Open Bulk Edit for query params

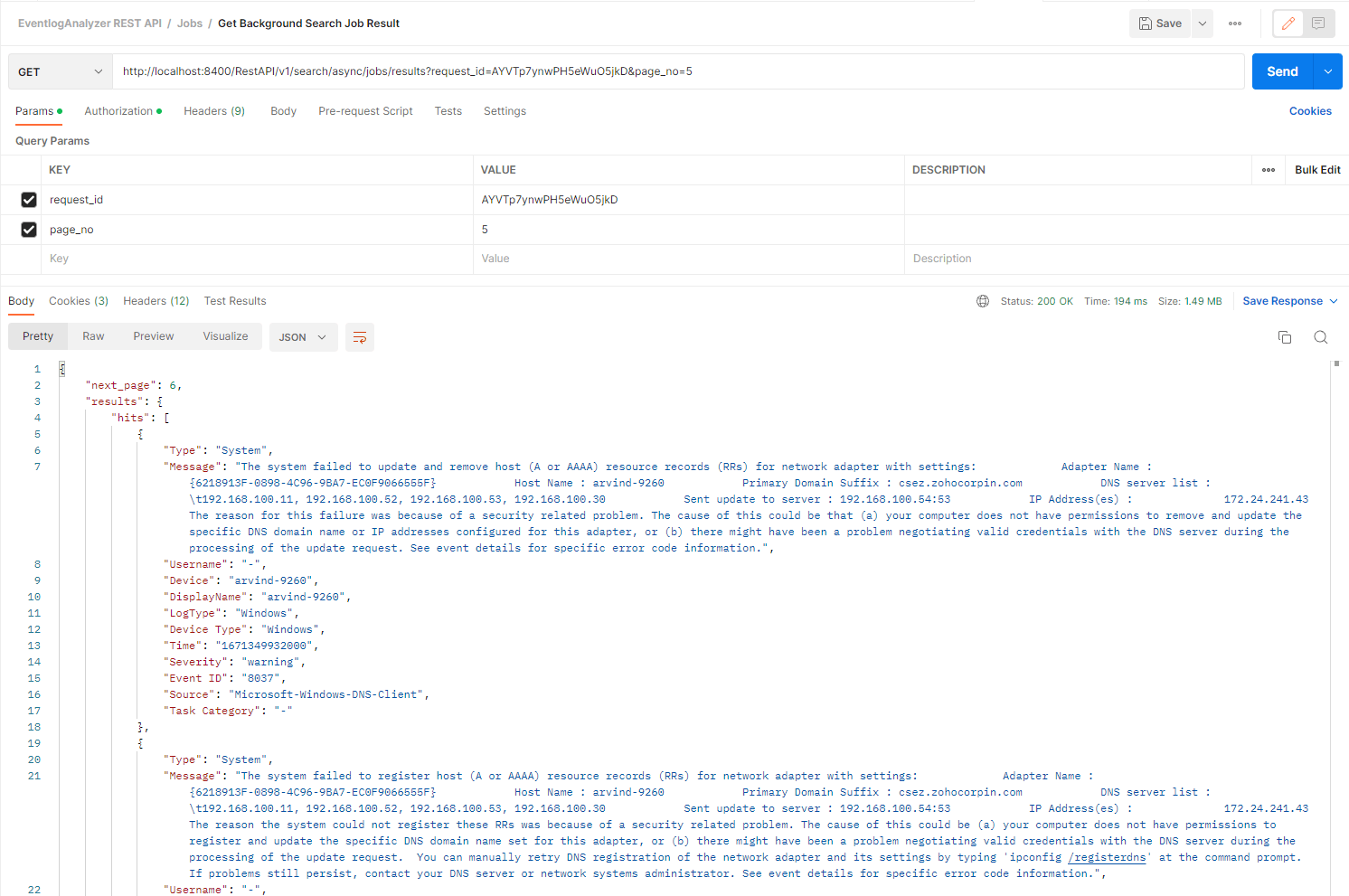[x=1316, y=169]
